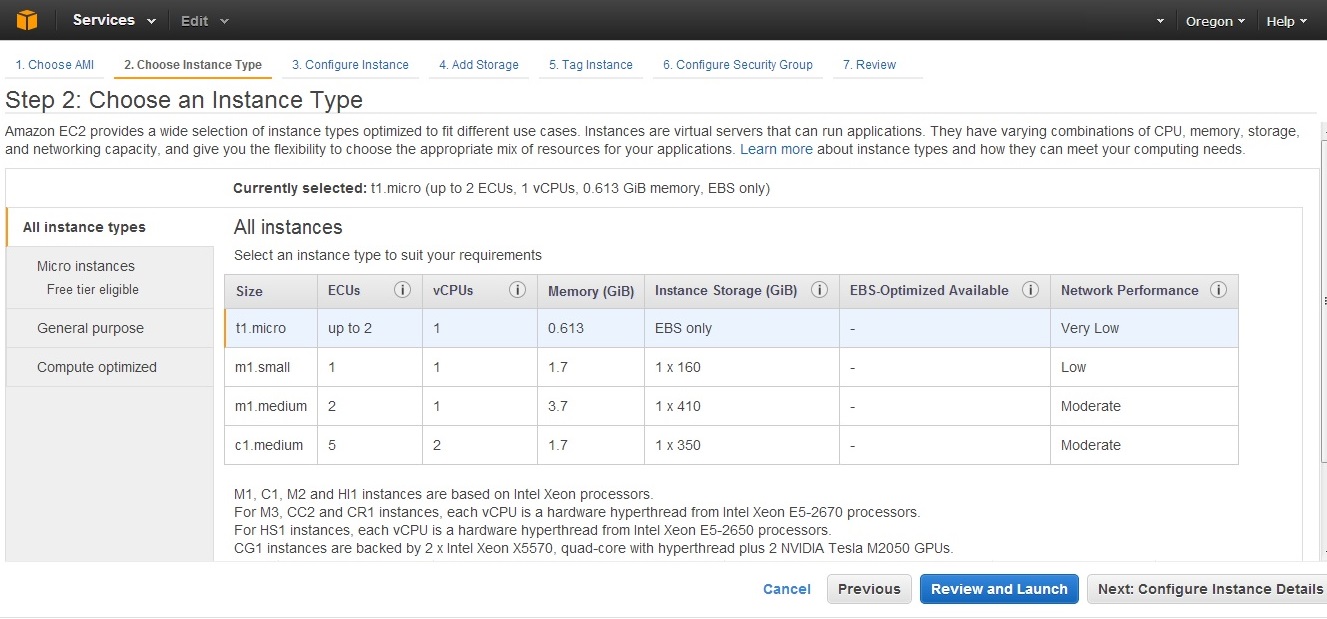The width and height of the screenshot is (1327, 619).
Task: Go to the 7. Review step
Action: (x=869, y=65)
